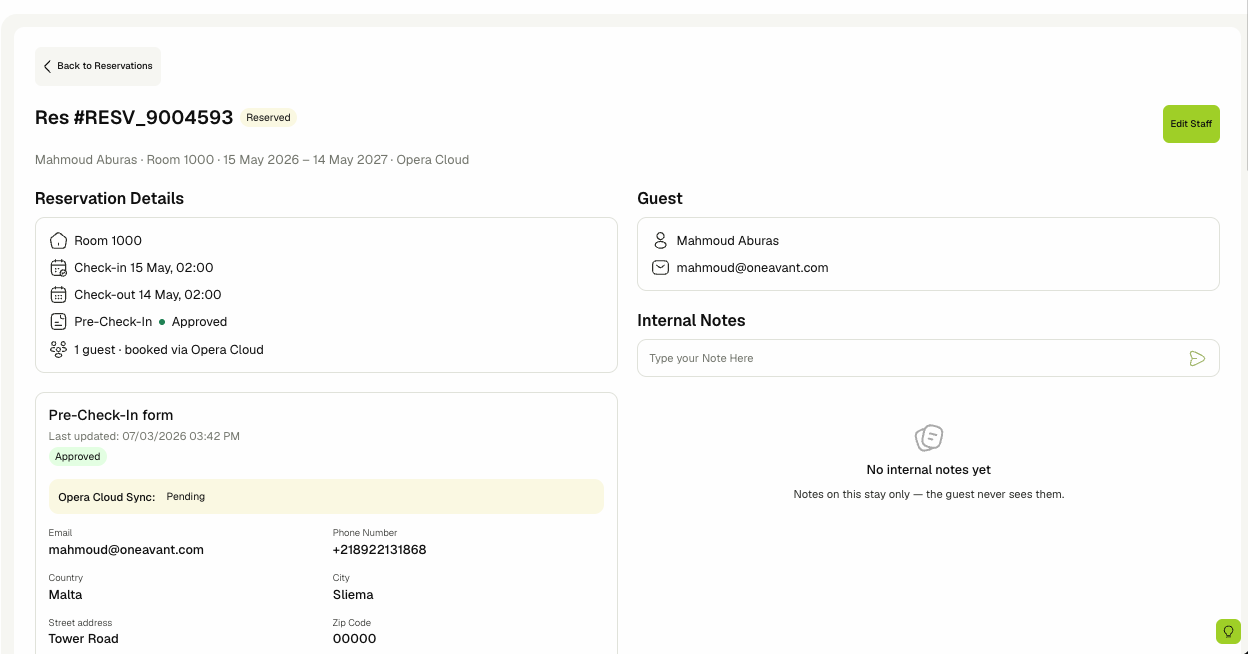Click country value Malta

click(66, 595)
